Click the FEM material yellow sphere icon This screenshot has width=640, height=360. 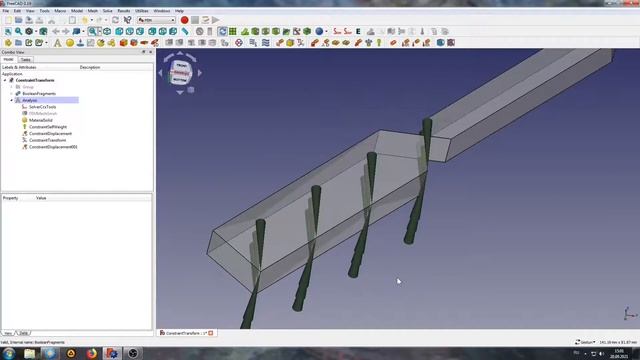pos(70,43)
